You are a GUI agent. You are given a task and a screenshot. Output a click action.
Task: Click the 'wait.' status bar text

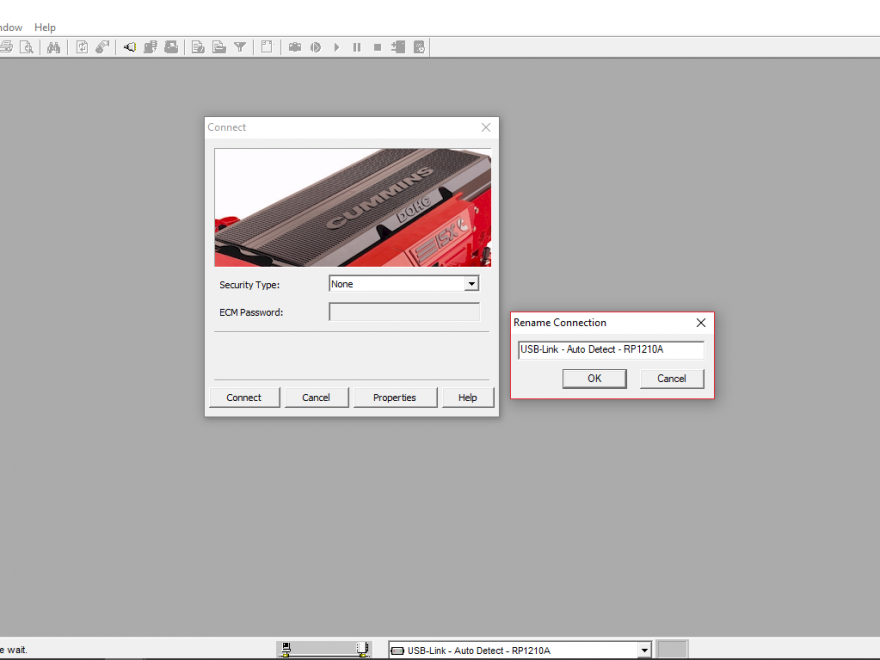tap(17, 650)
